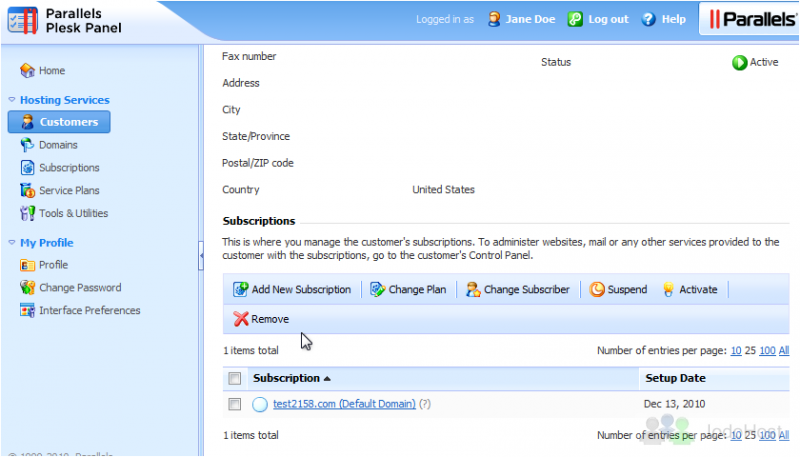Click the status circle beside test2158.com
Viewport: 800px width, 457px height.
pyautogui.click(x=260, y=404)
